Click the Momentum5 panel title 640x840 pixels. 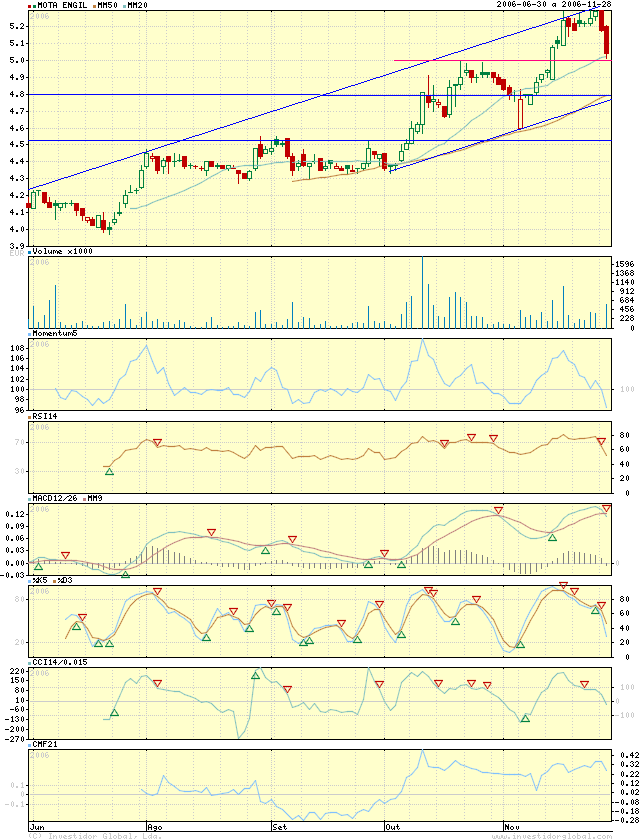pyautogui.click(x=55, y=333)
